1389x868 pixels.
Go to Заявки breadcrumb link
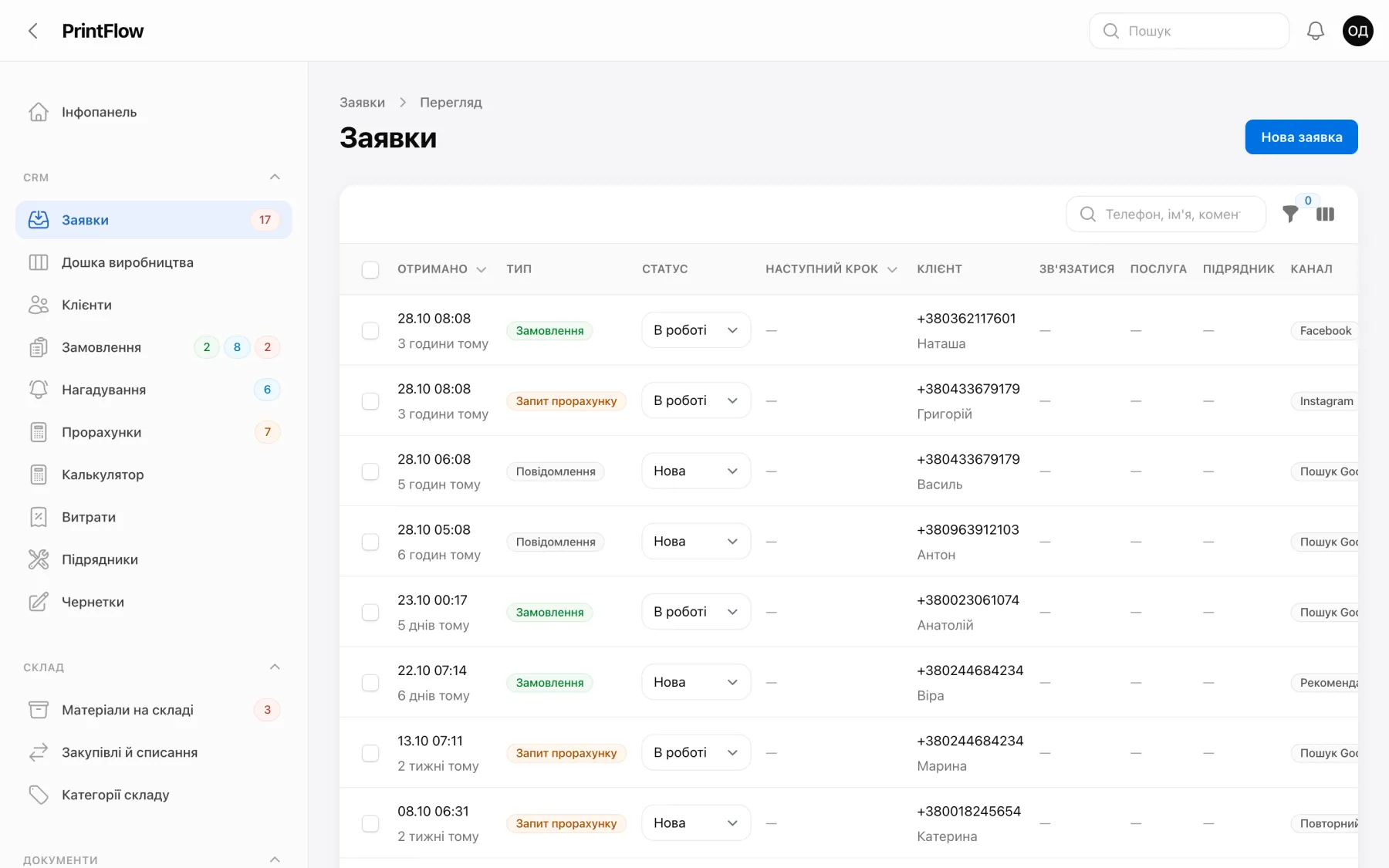[x=362, y=103]
